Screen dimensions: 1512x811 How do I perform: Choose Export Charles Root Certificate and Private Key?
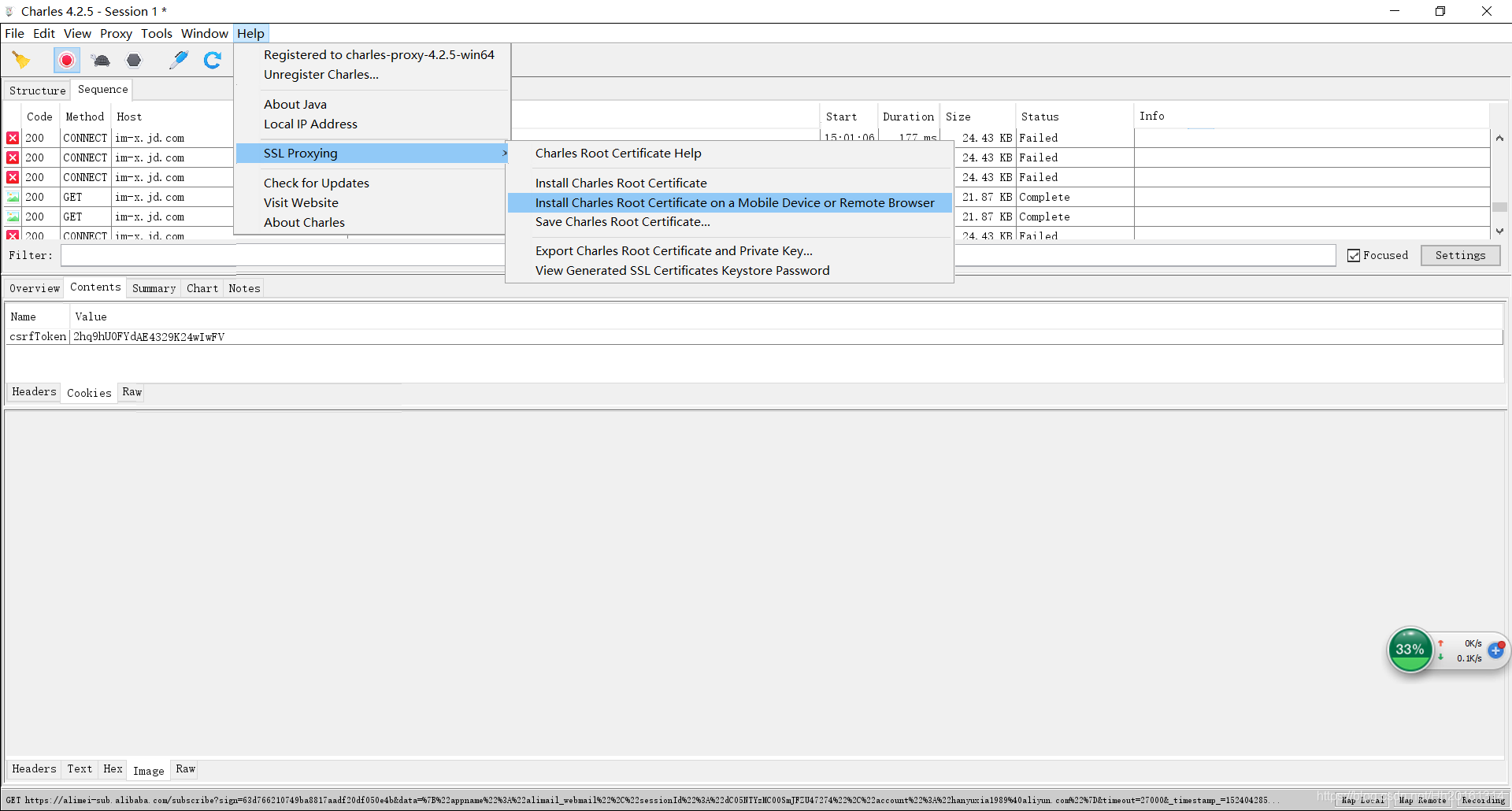tap(674, 250)
